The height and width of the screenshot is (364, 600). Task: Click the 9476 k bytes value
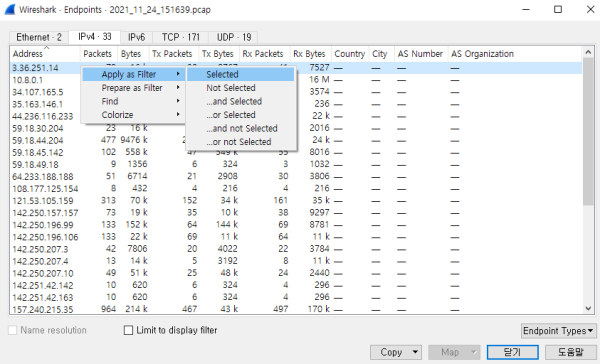pyautogui.click(x=134, y=140)
